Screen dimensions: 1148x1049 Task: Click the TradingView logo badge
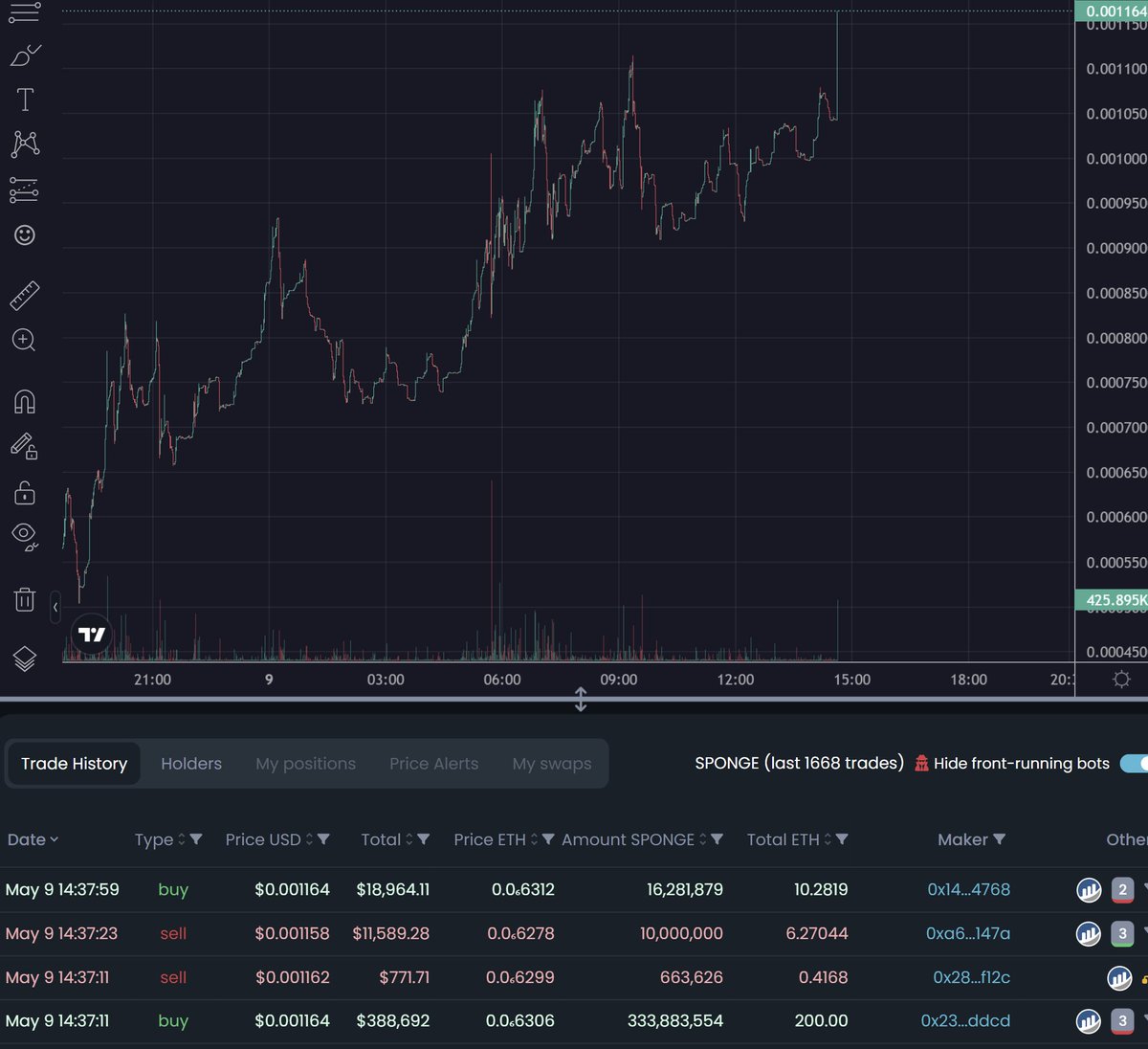coord(92,634)
